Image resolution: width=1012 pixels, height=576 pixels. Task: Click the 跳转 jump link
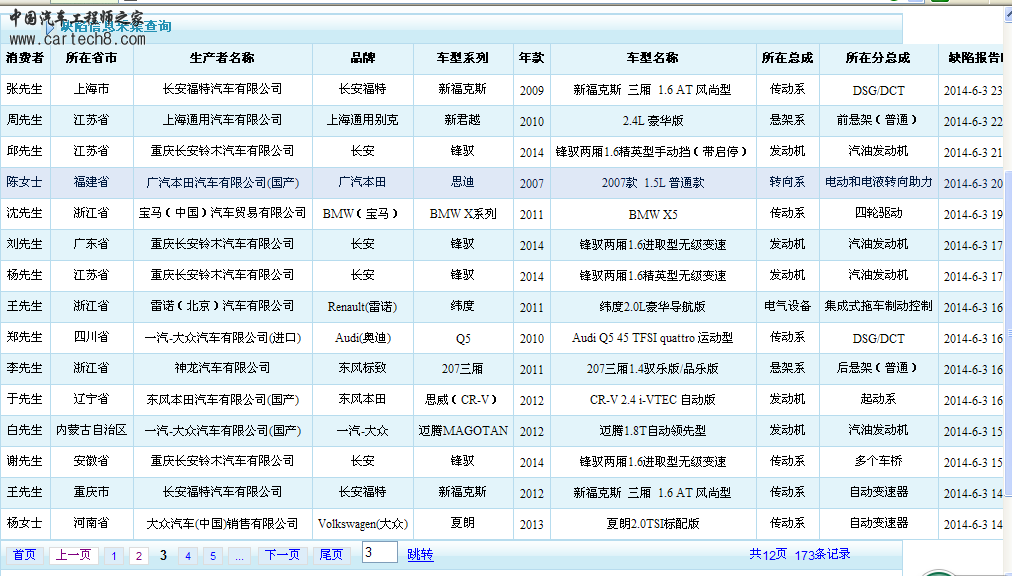pyautogui.click(x=420, y=555)
